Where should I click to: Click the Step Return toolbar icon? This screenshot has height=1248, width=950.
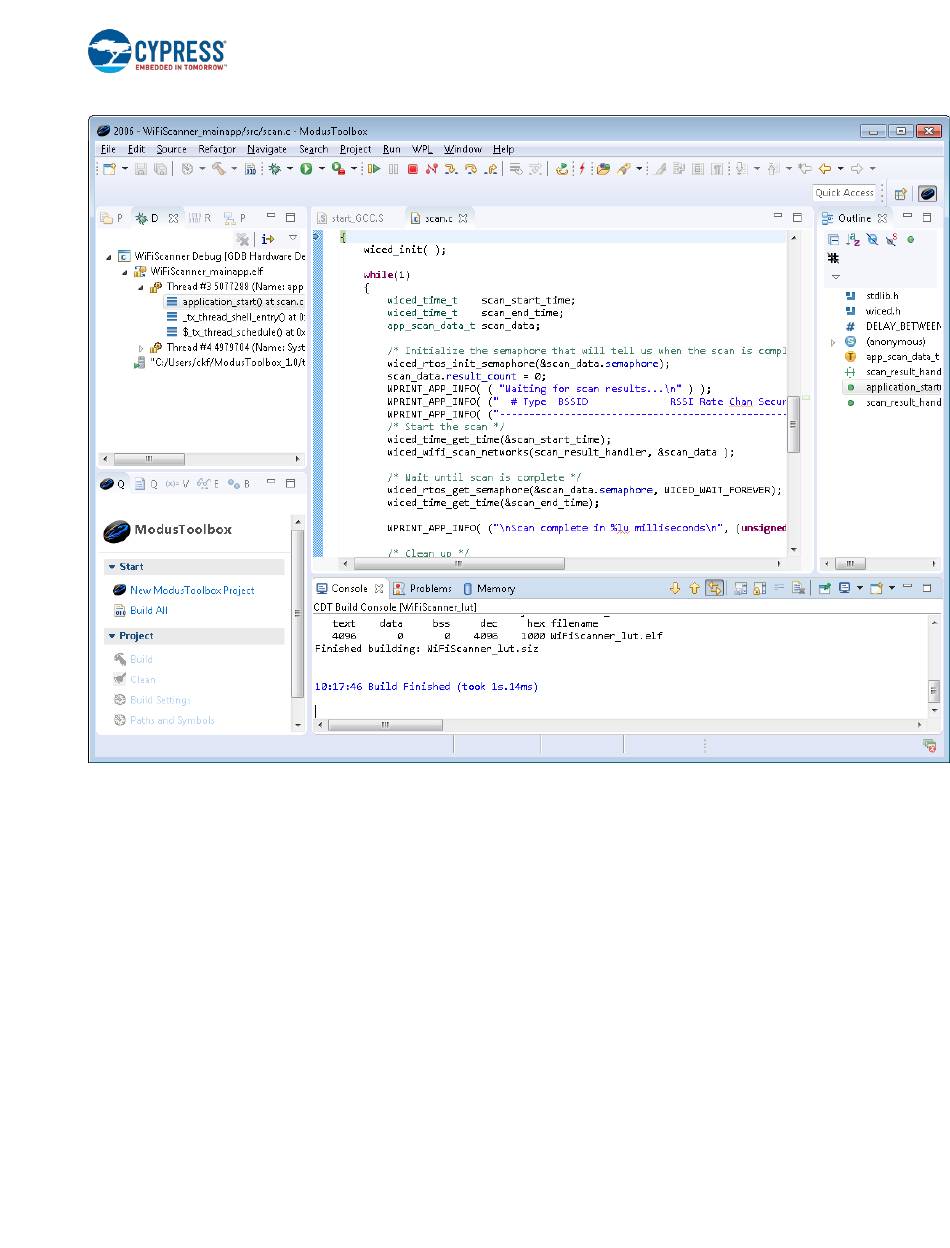click(490, 169)
